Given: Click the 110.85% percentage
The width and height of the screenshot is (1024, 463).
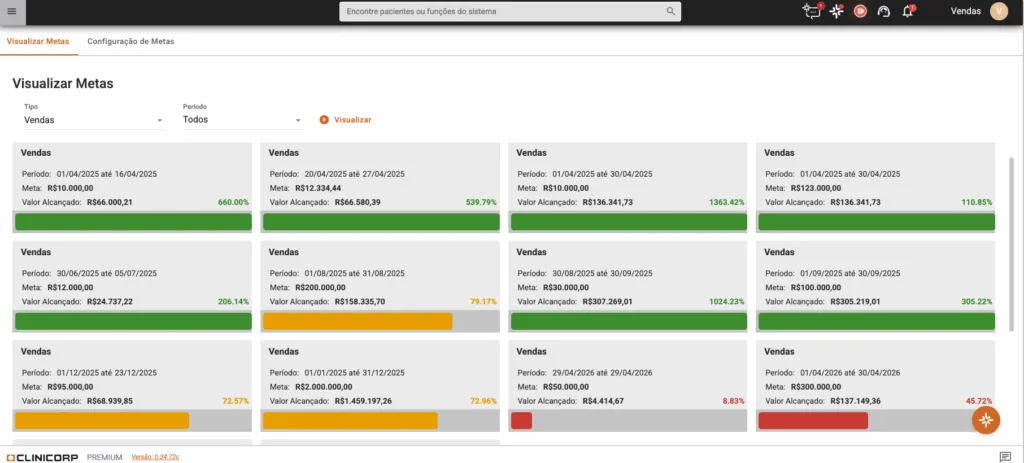Looking at the screenshot, I should (x=977, y=202).
